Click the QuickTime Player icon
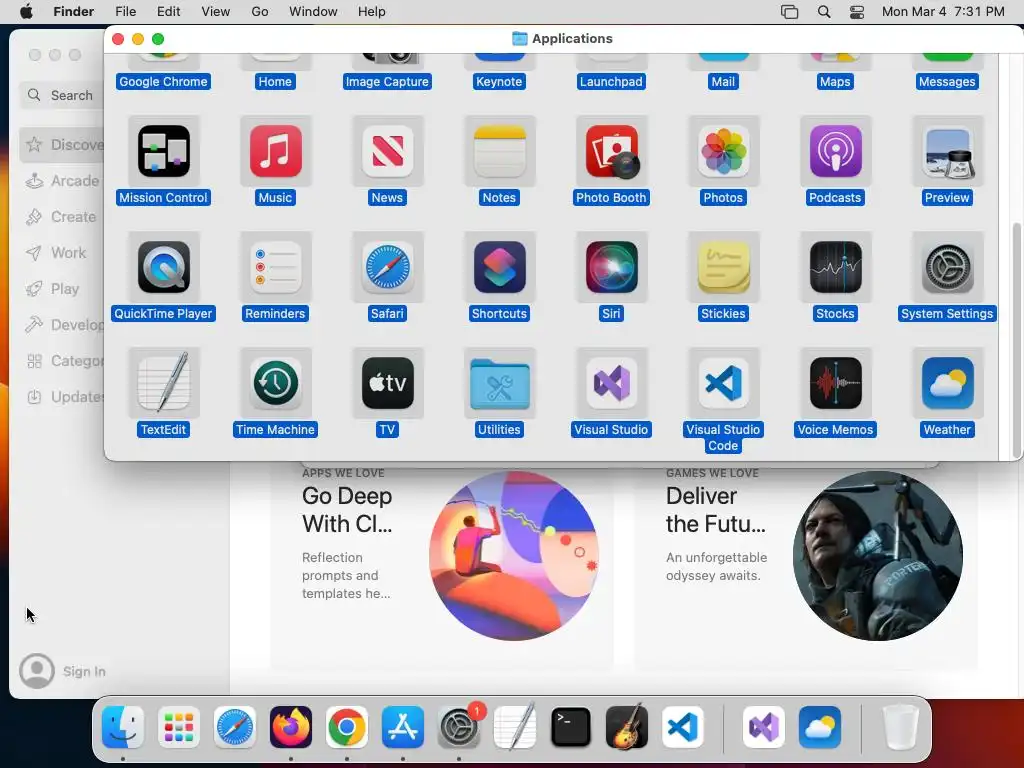 tap(163, 267)
